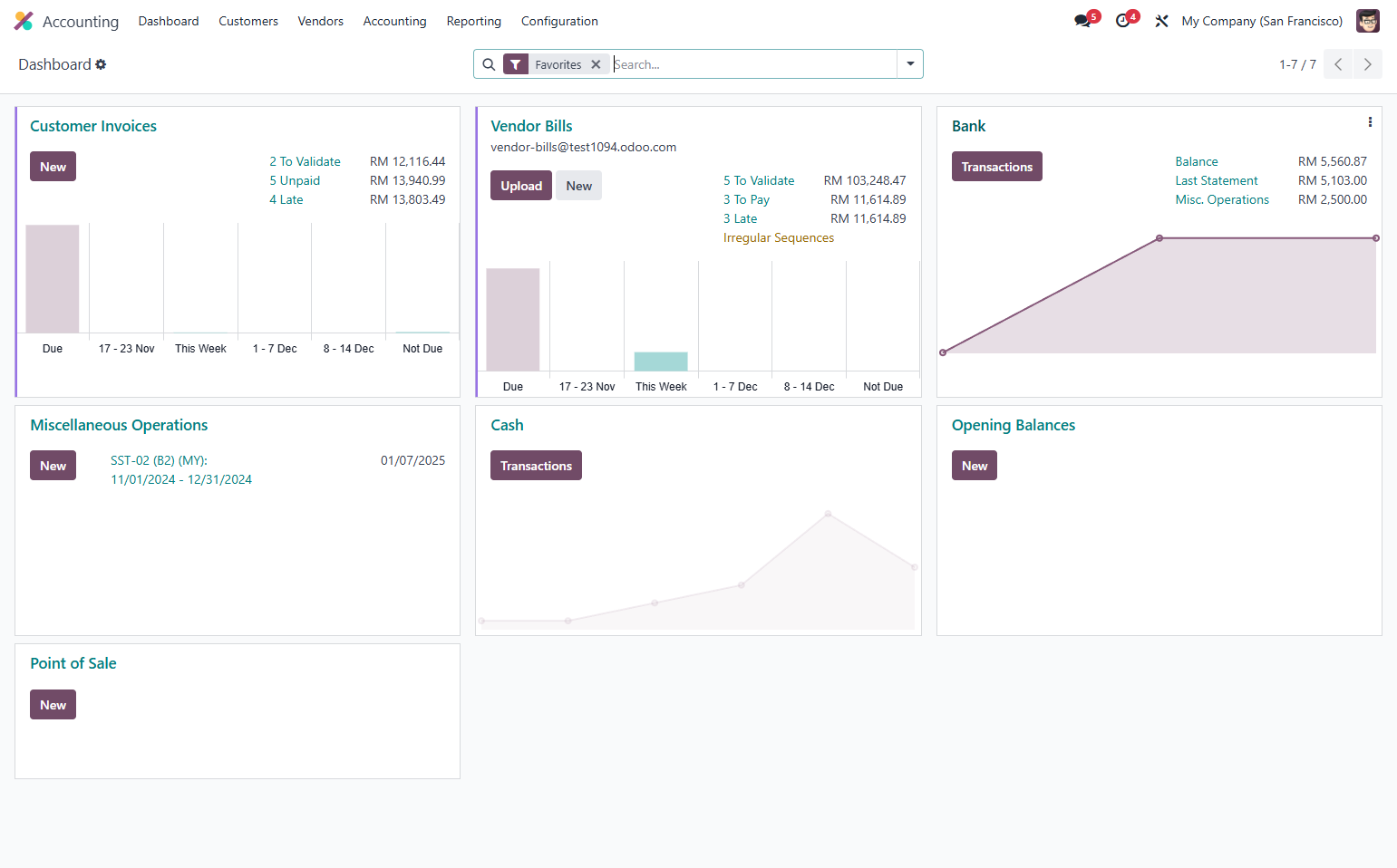Click New in Miscellaneous Operations
The height and width of the screenshot is (868, 1397).
(x=53, y=466)
